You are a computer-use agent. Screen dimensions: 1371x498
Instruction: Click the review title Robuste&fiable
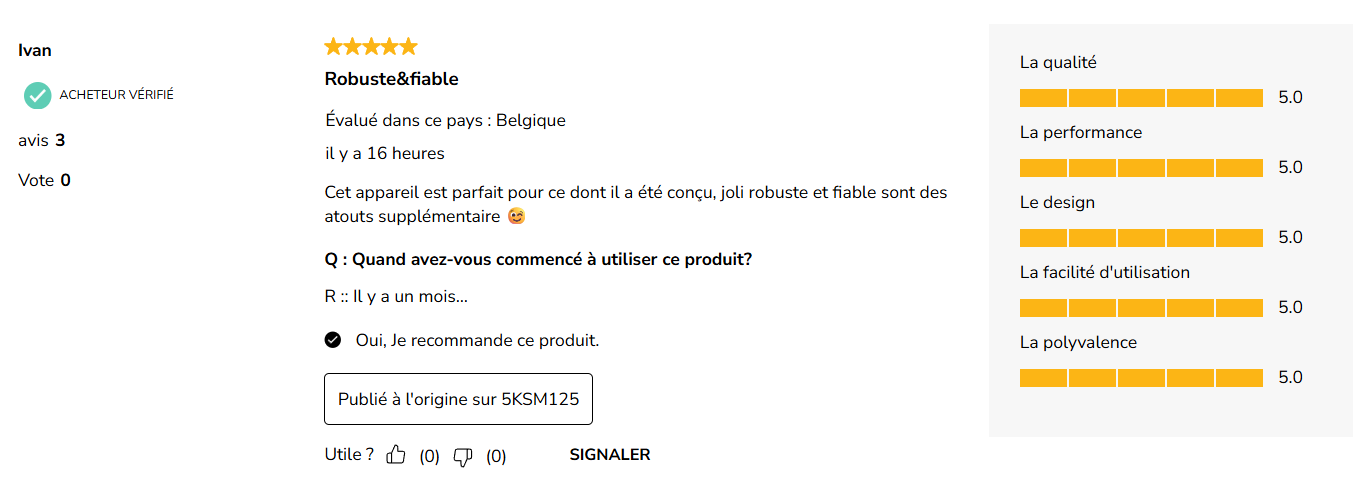391,79
